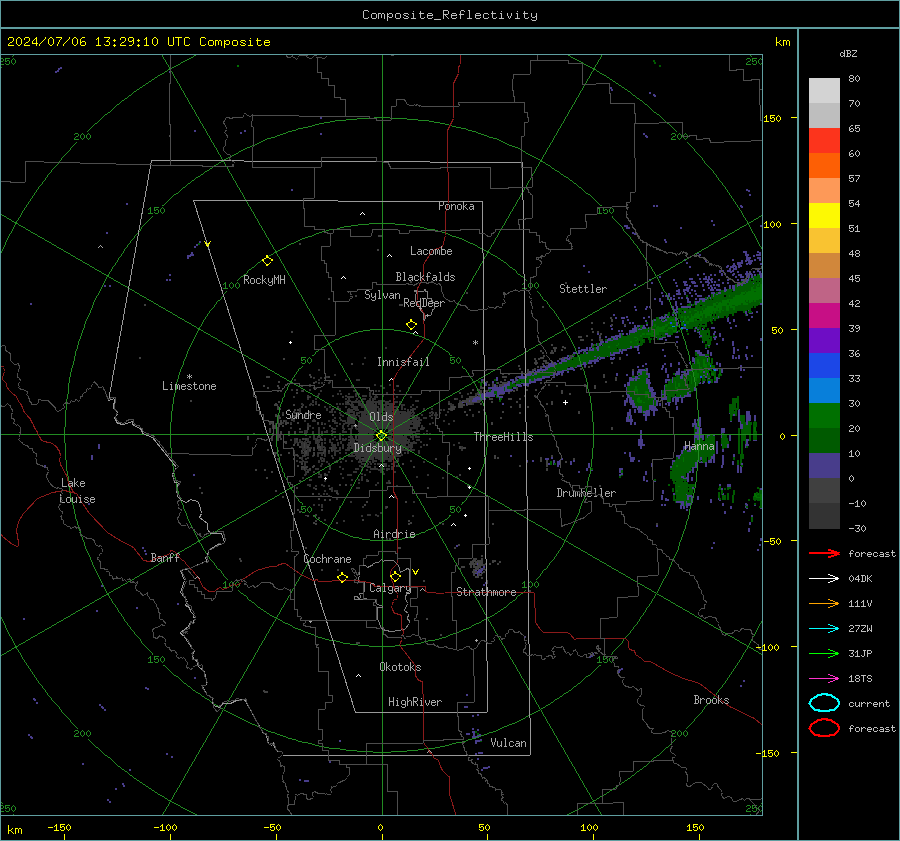Viewport: 900px width, 841px height.
Task: Click the cyan 27ZW arrow in the legend
Action: 824,629
